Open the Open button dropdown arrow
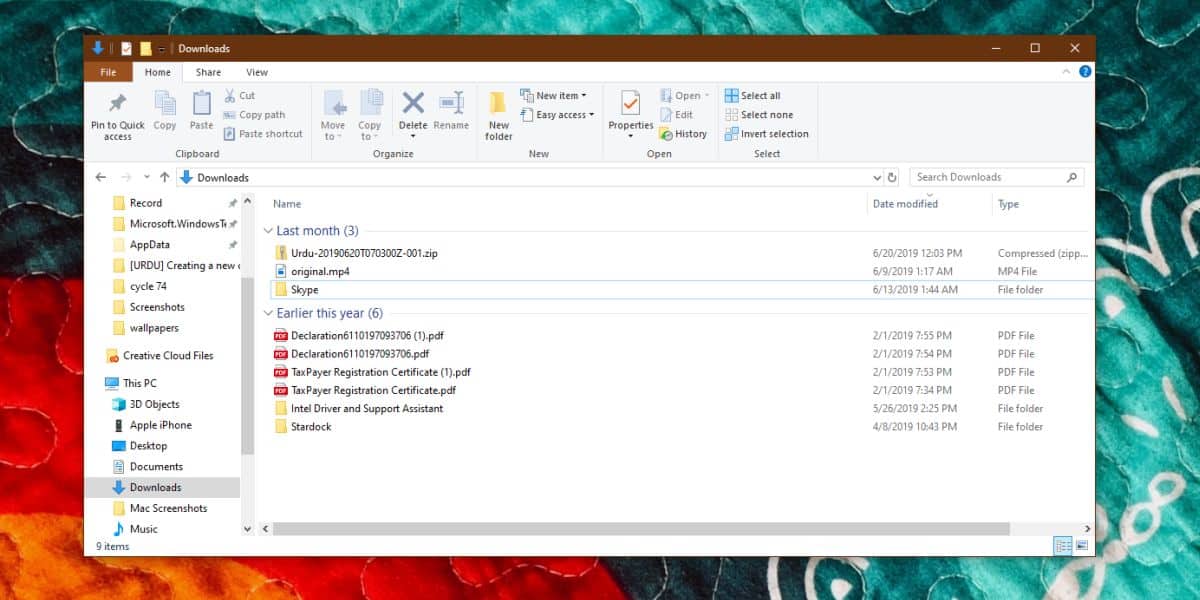The image size is (1200, 600). pyautogui.click(x=707, y=96)
